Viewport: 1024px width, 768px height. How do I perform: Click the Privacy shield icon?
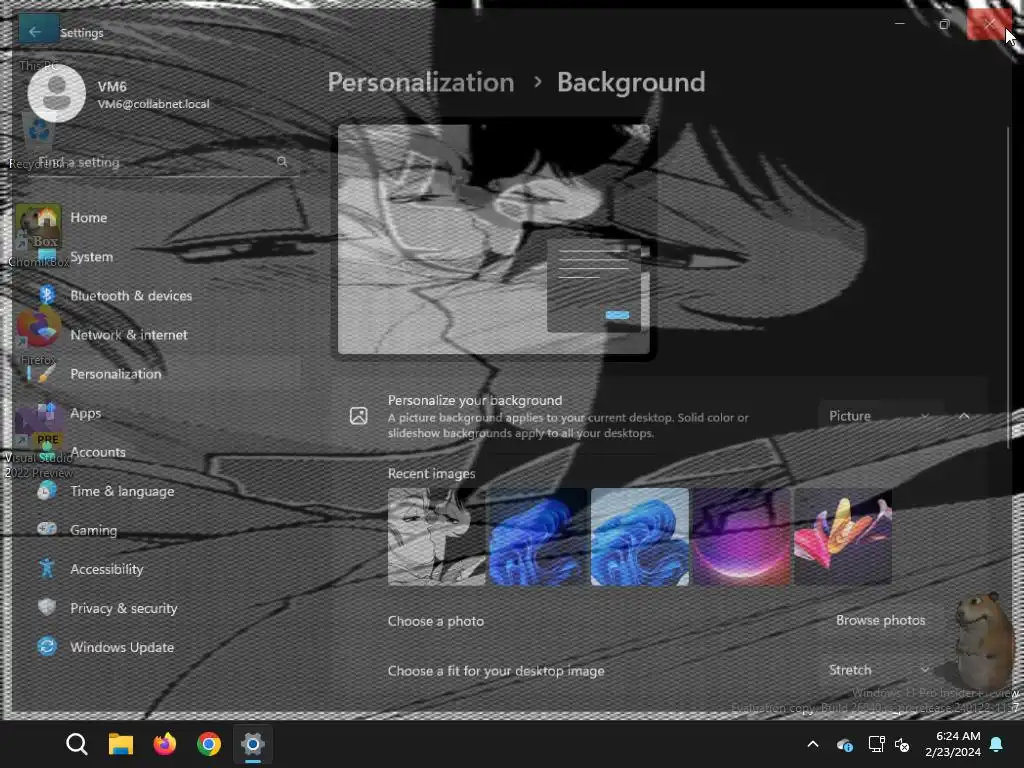(x=46, y=607)
